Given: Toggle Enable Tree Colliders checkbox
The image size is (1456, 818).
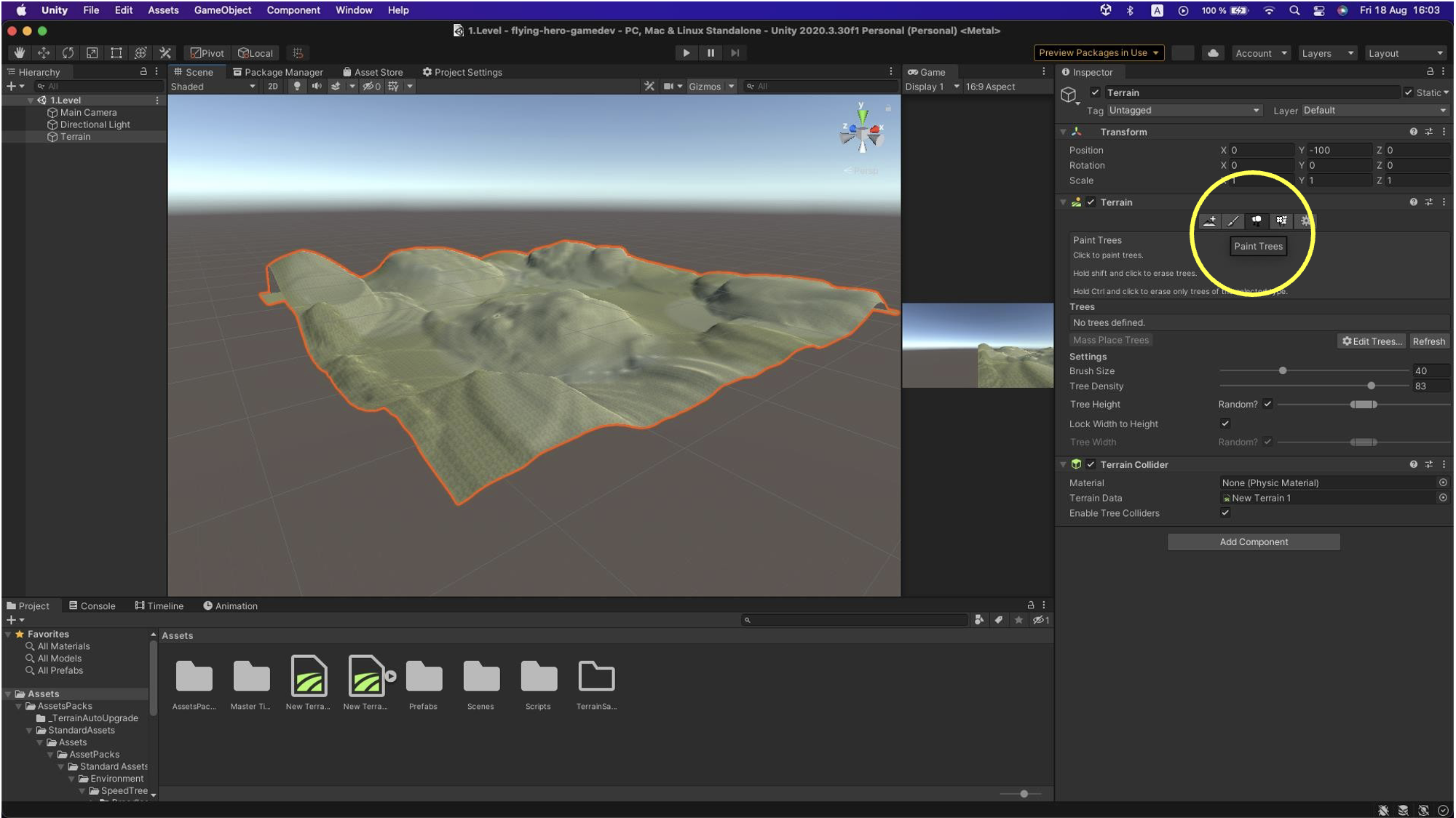Looking at the screenshot, I should point(1225,513).
